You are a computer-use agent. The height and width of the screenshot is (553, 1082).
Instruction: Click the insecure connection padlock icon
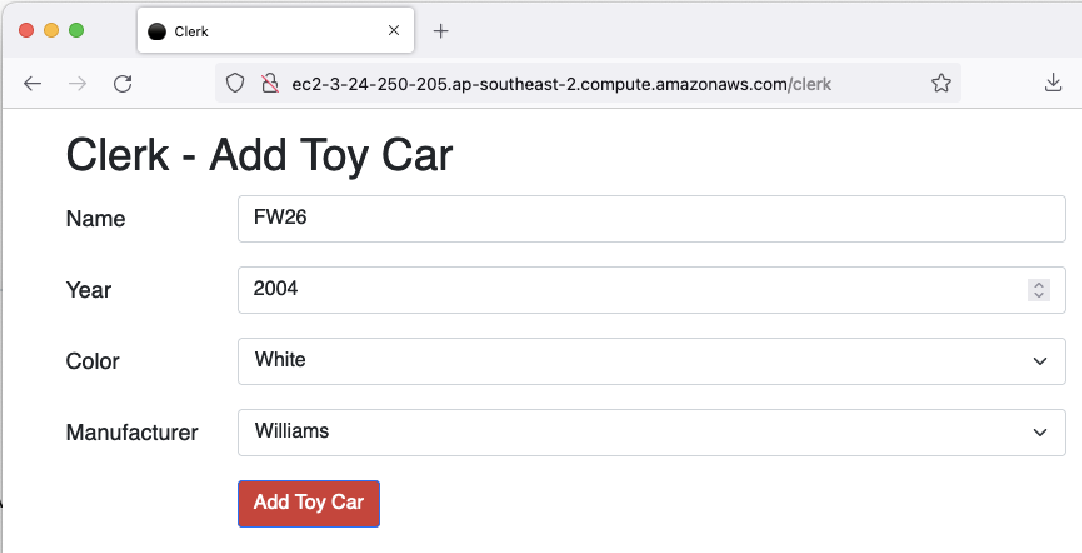coord(270,84)
